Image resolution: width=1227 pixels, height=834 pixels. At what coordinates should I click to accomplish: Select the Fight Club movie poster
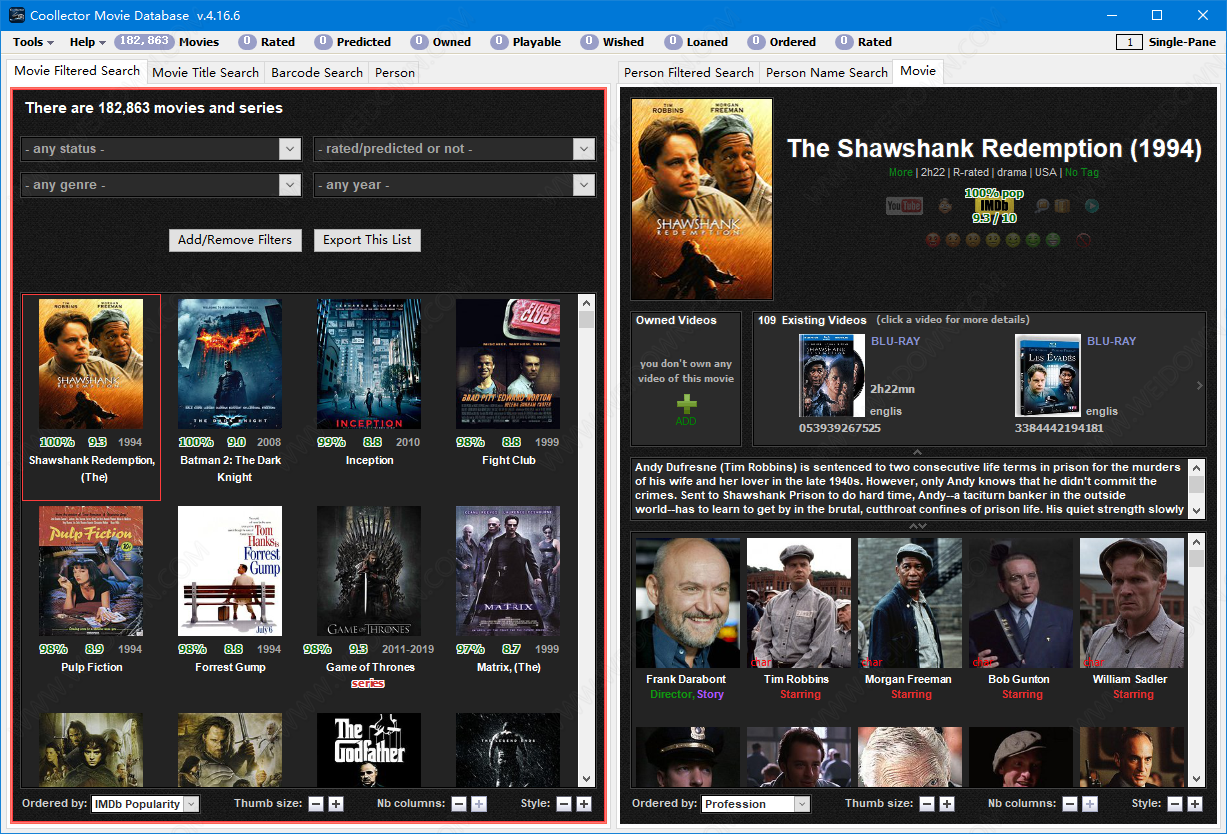click(508, 364)
